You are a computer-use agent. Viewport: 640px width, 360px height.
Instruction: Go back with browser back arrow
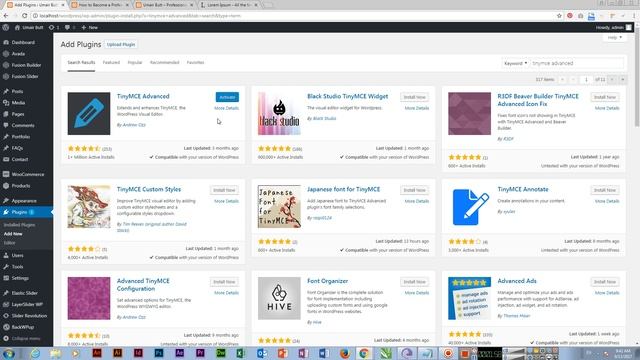click(6, 16)
